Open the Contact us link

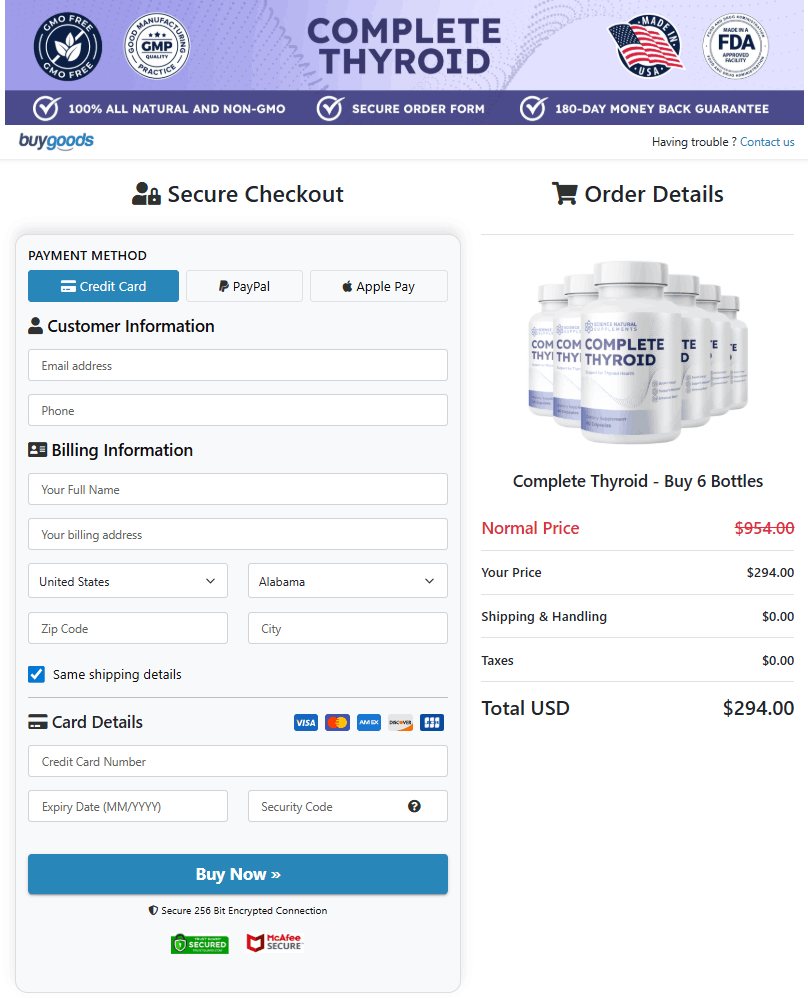point(767,142)
